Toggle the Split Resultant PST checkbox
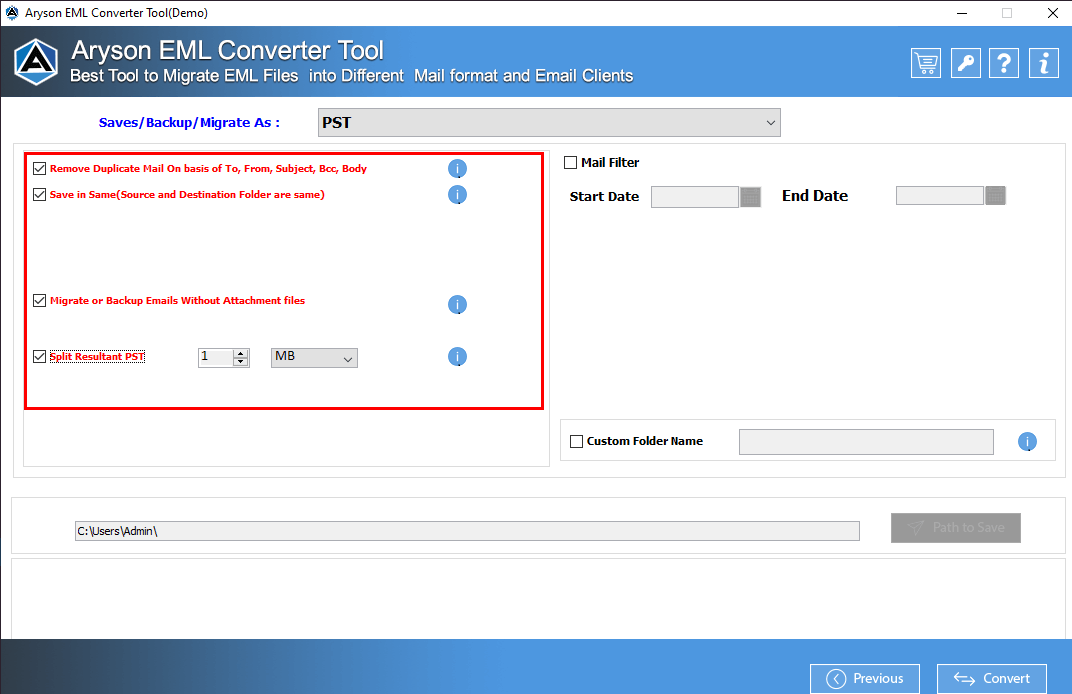Image resolution: width=1072 pixels, height=694 pixels. [40, 356]
